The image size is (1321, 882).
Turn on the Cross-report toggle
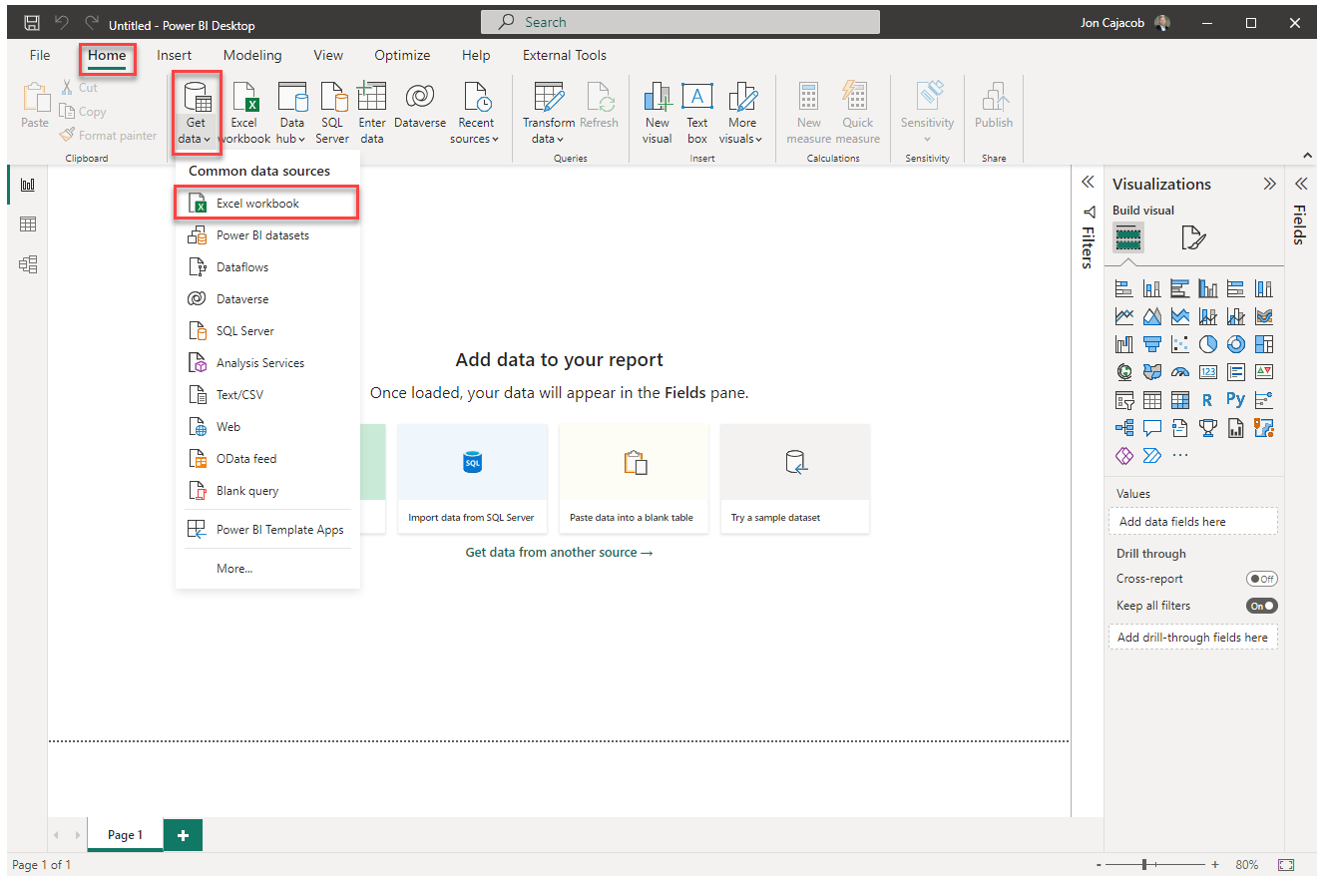(x=1262, y=579)
